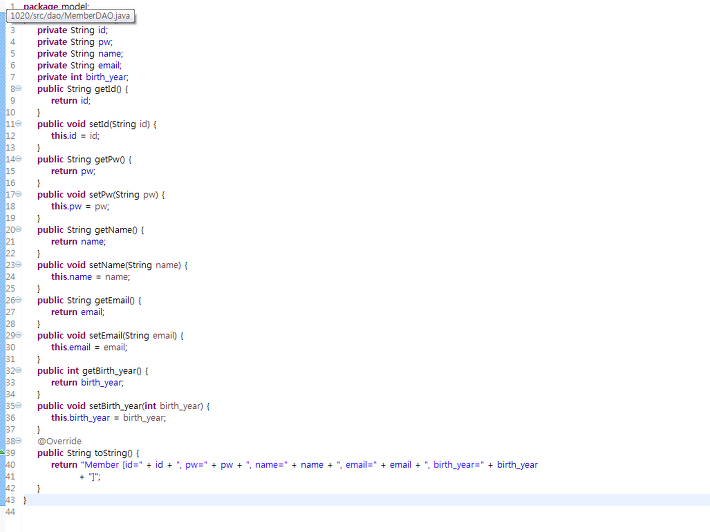Collapse the getPw() method fold marker
This screenshot has height=532, width=710.
click(x=19, y=159)
